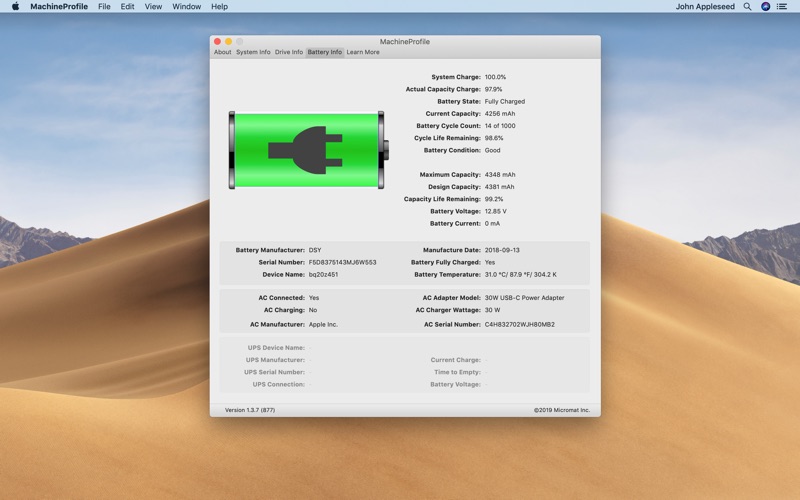This screenshot has height=500, width=800.
Task: Switch to the Drive Info tab
Action: click(x=289, y=52)
